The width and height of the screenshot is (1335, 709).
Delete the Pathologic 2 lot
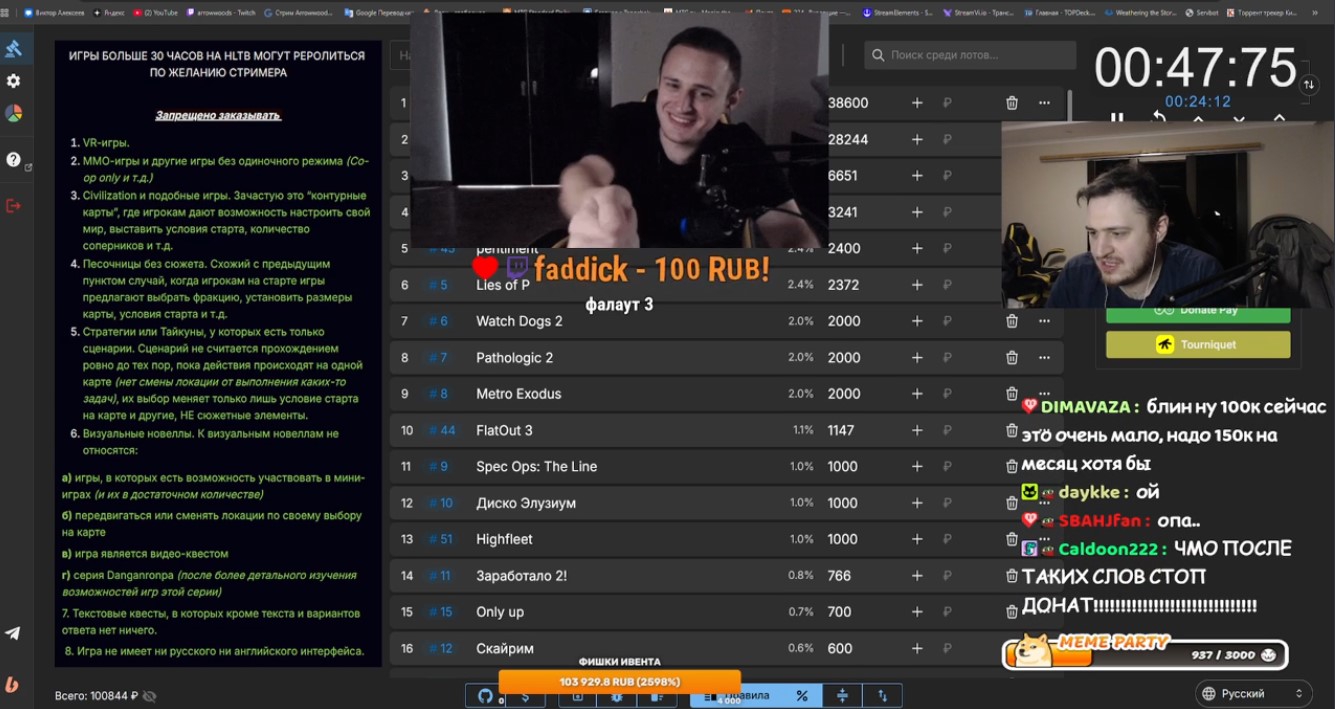click(x=1012, y=357)
